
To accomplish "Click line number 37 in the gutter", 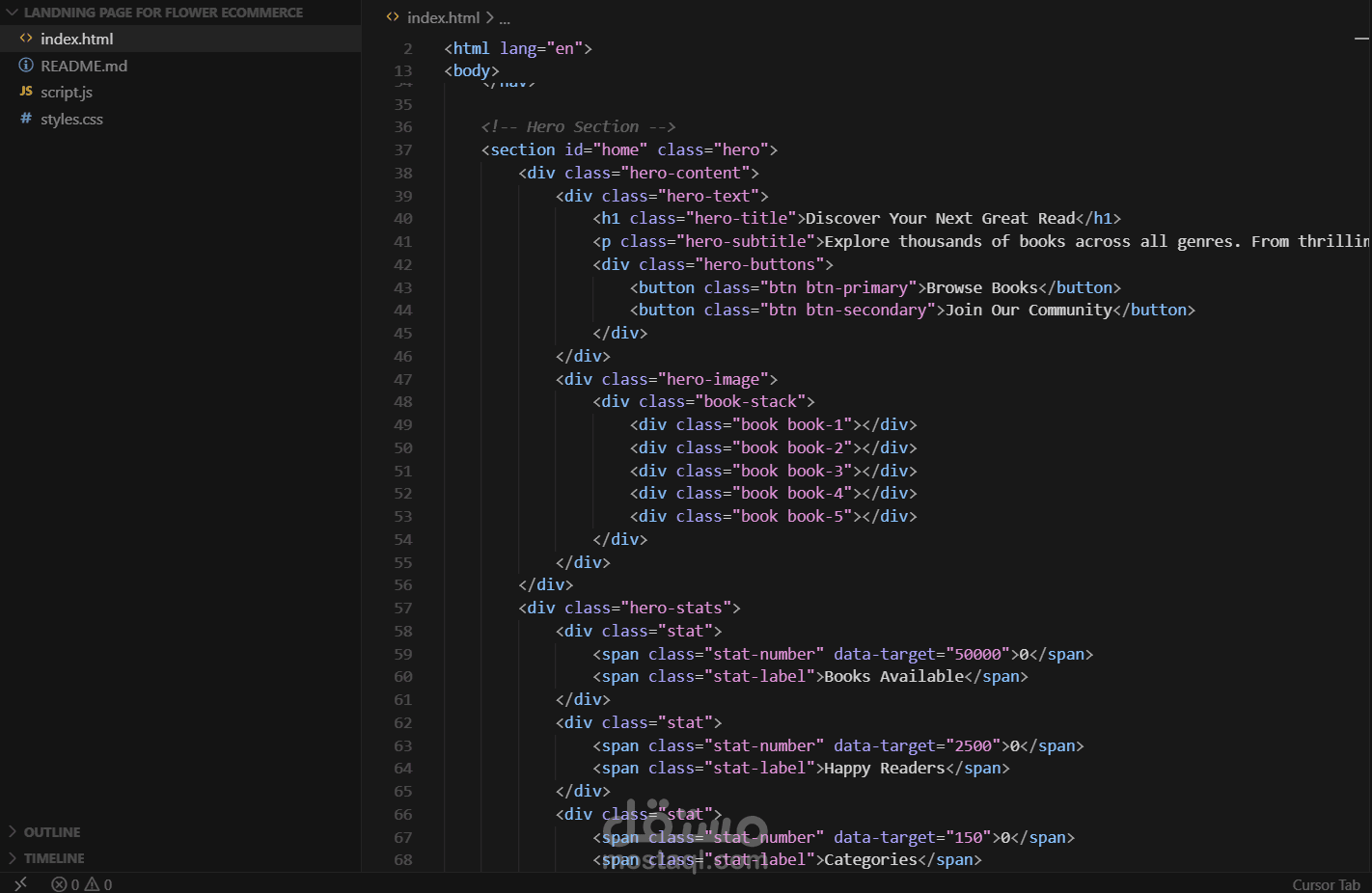I will coord(402,149).
